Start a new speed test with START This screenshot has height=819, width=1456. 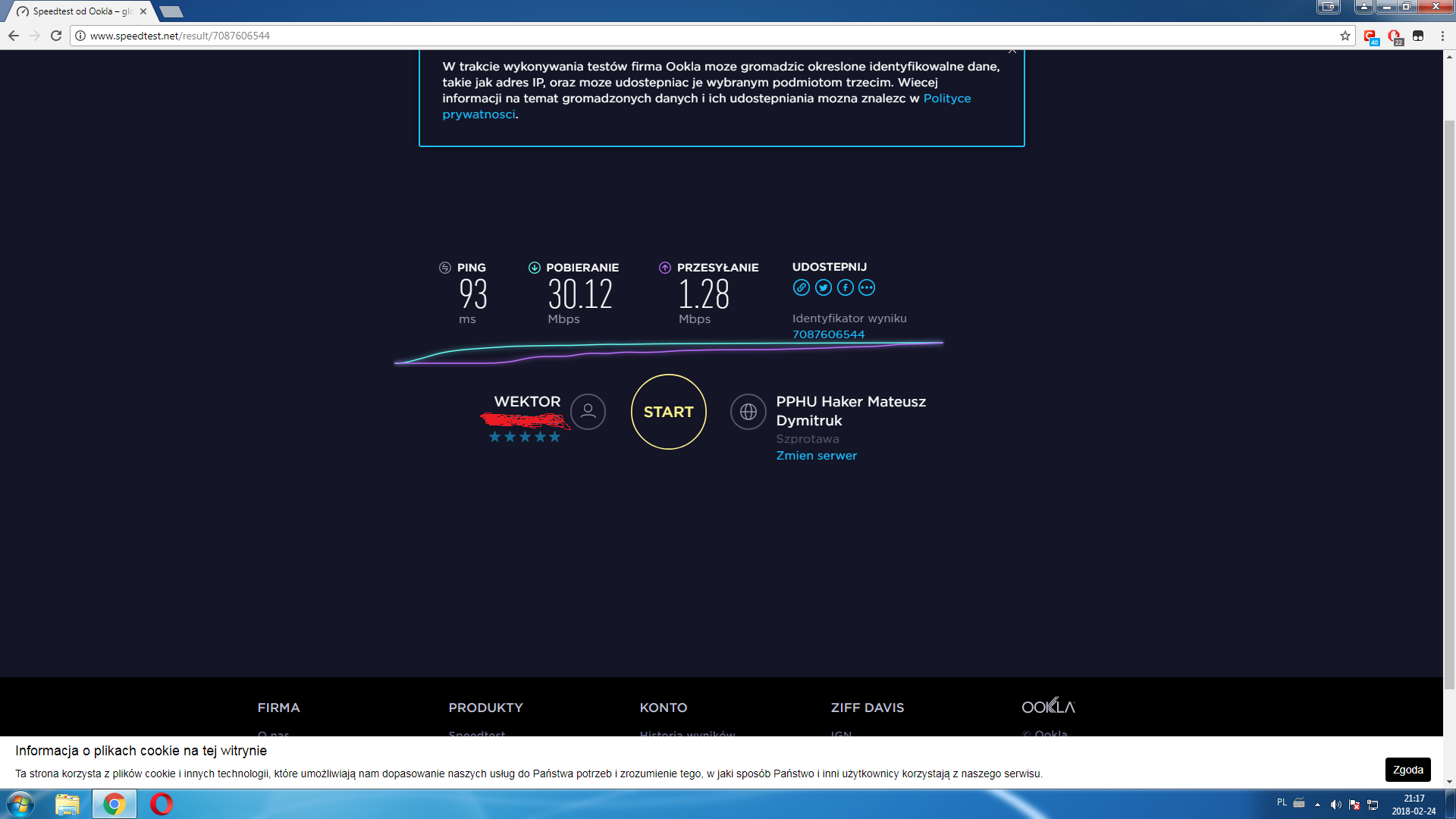669,412
